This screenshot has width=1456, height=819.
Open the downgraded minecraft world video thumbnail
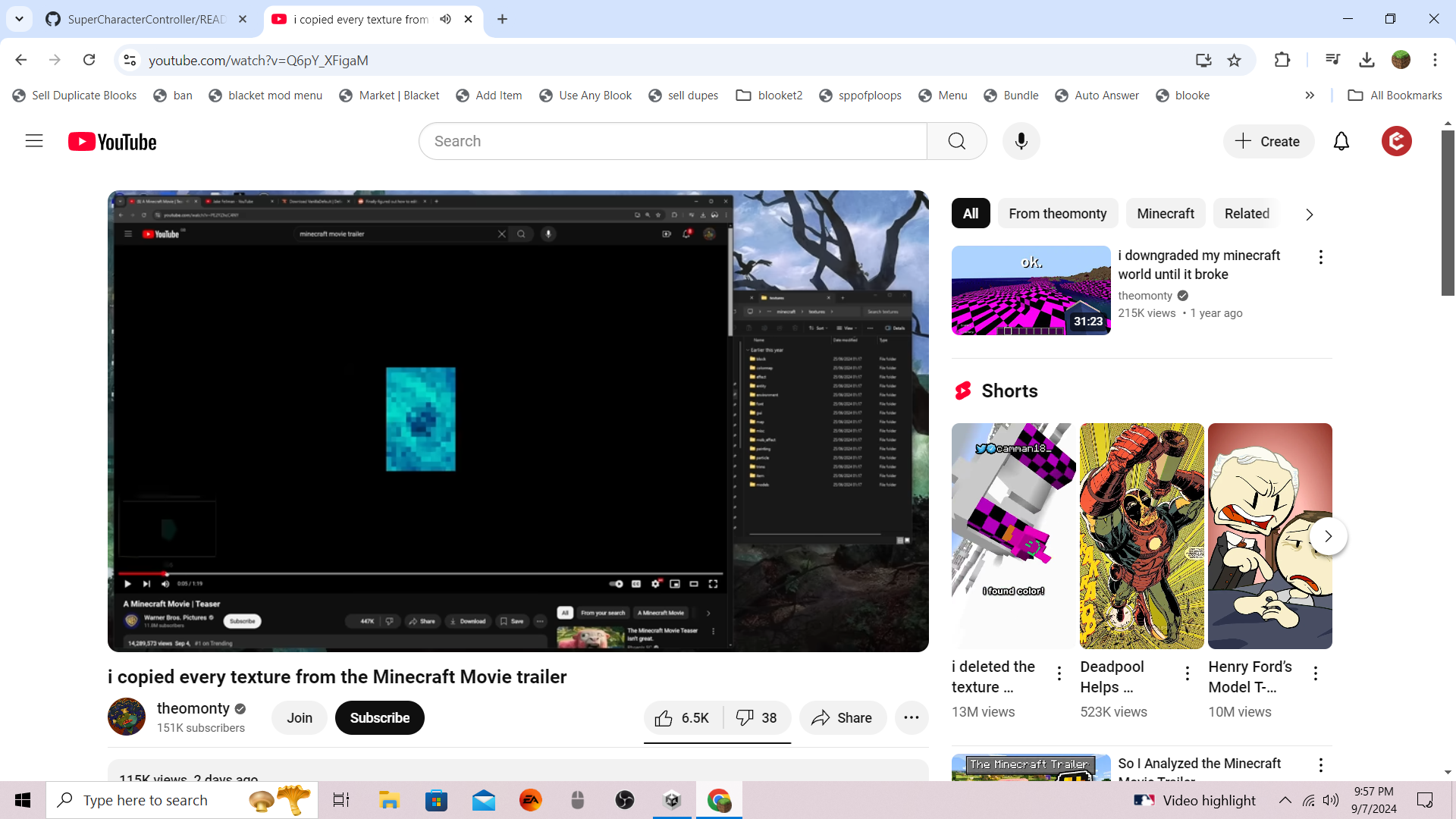[x=1031, y=290]
